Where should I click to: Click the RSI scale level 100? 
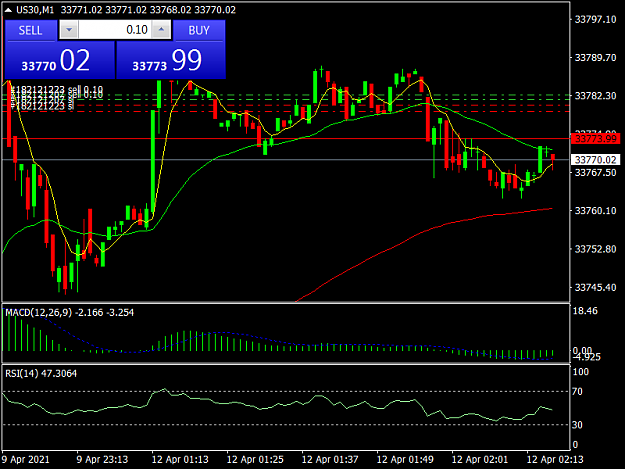click(x=580, y=372)
